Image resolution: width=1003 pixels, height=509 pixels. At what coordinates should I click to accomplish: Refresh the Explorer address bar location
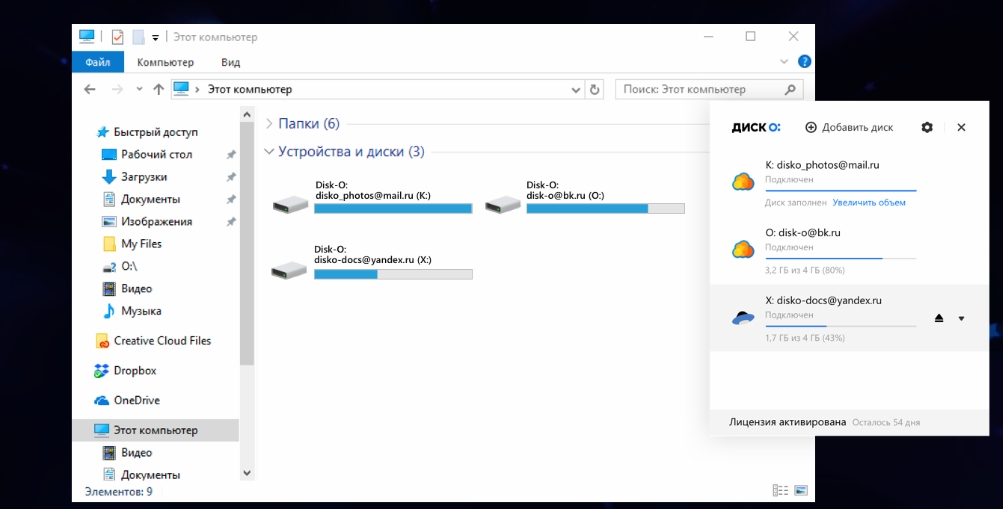[x=595, y=90]
